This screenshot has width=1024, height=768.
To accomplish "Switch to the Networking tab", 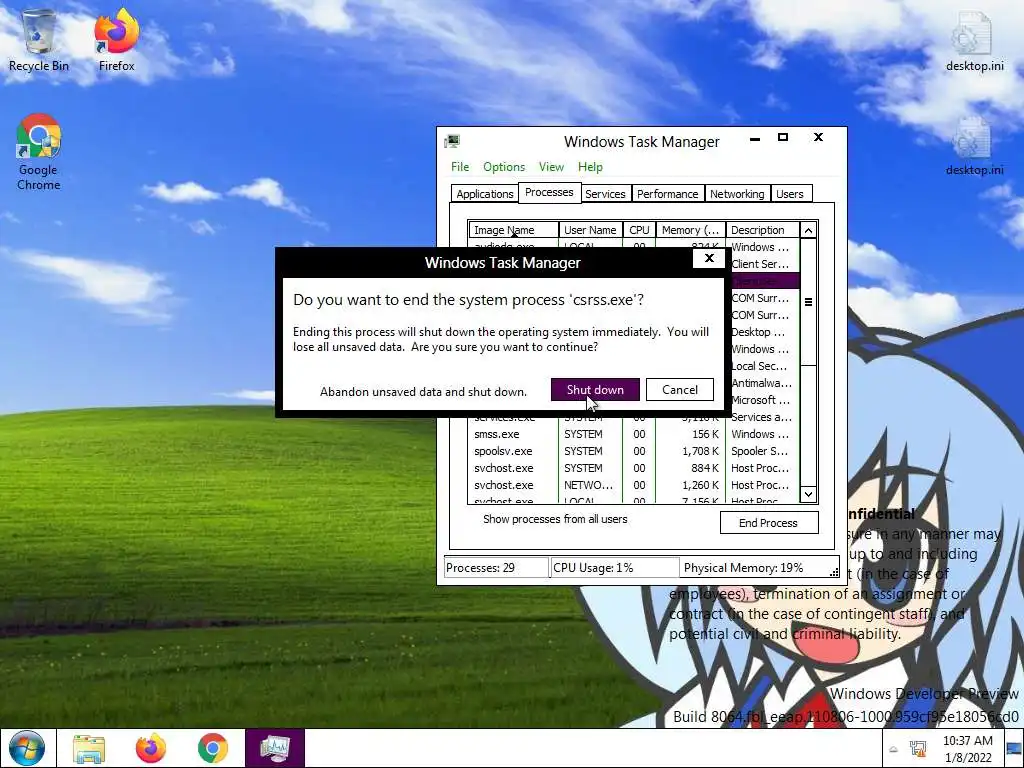I will tap(737, 194).
